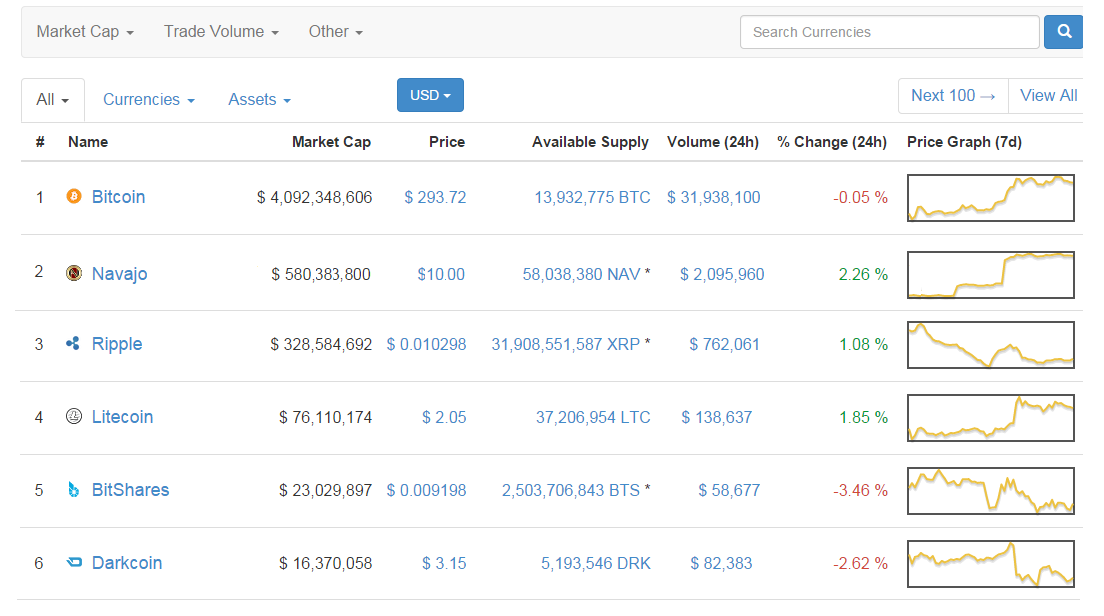The height and width of the screenshot is (616, 1104).
Task: Click the Bitcoin coin icon
Action: [x=74, y=196]
